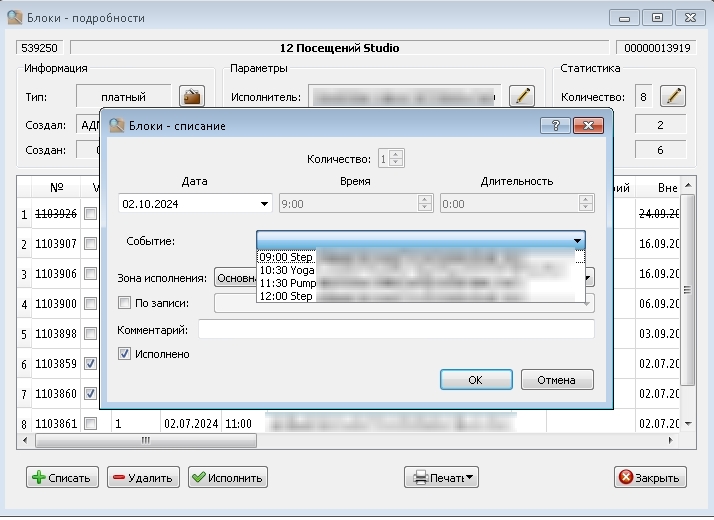The image size is (714, 520).
Task: Click the Отмена button
Action: coord(557,379)
